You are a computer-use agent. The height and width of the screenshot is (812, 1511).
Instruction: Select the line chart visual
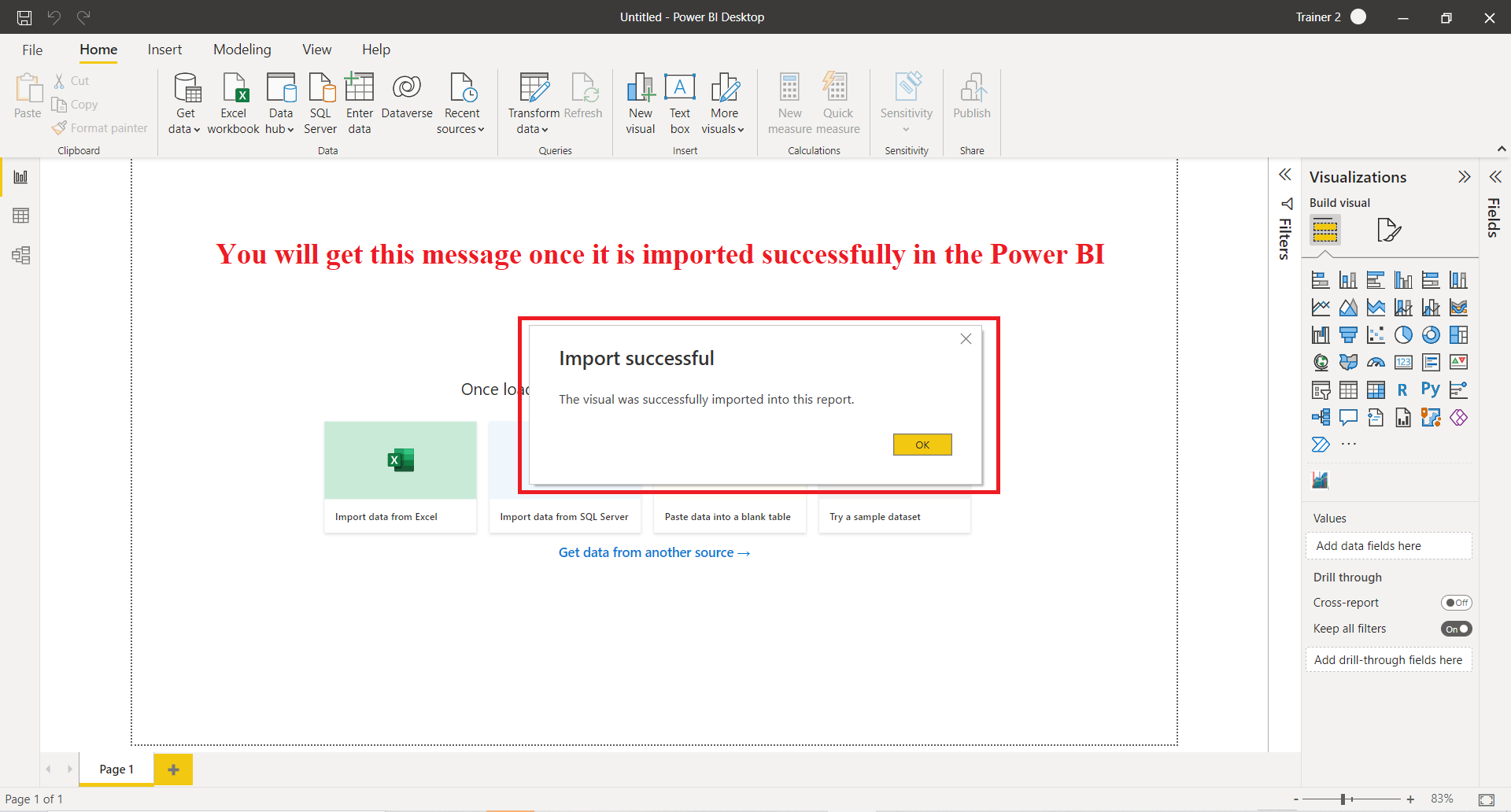[x=1321, y=308]
